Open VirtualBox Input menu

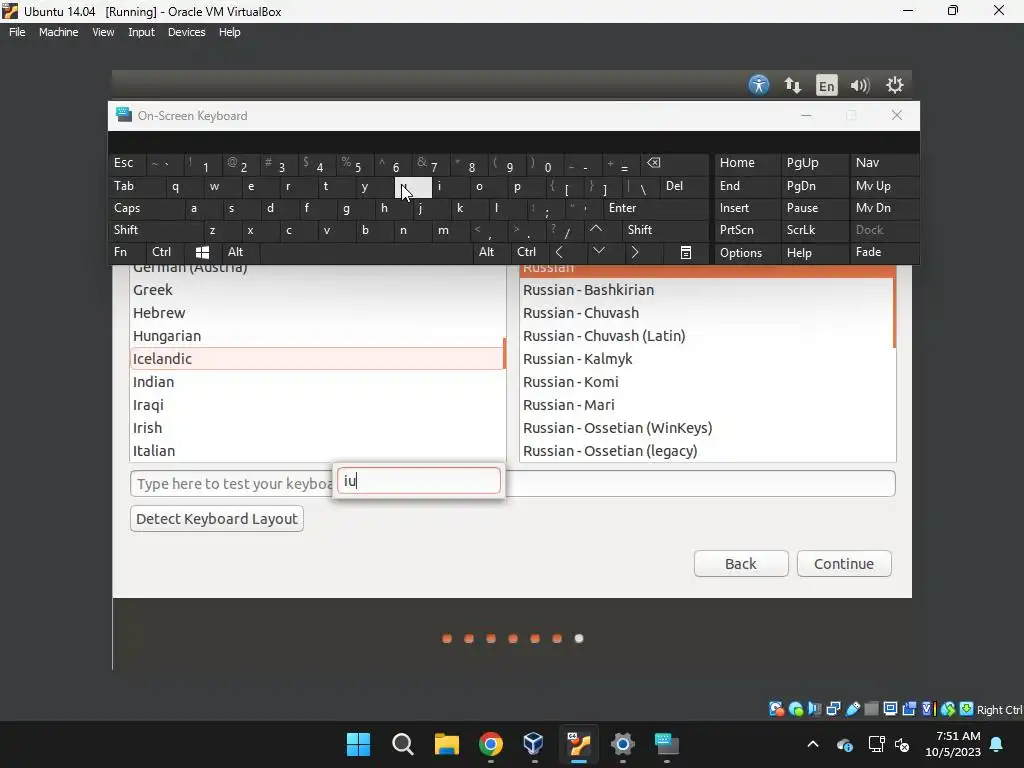(141, 32)
